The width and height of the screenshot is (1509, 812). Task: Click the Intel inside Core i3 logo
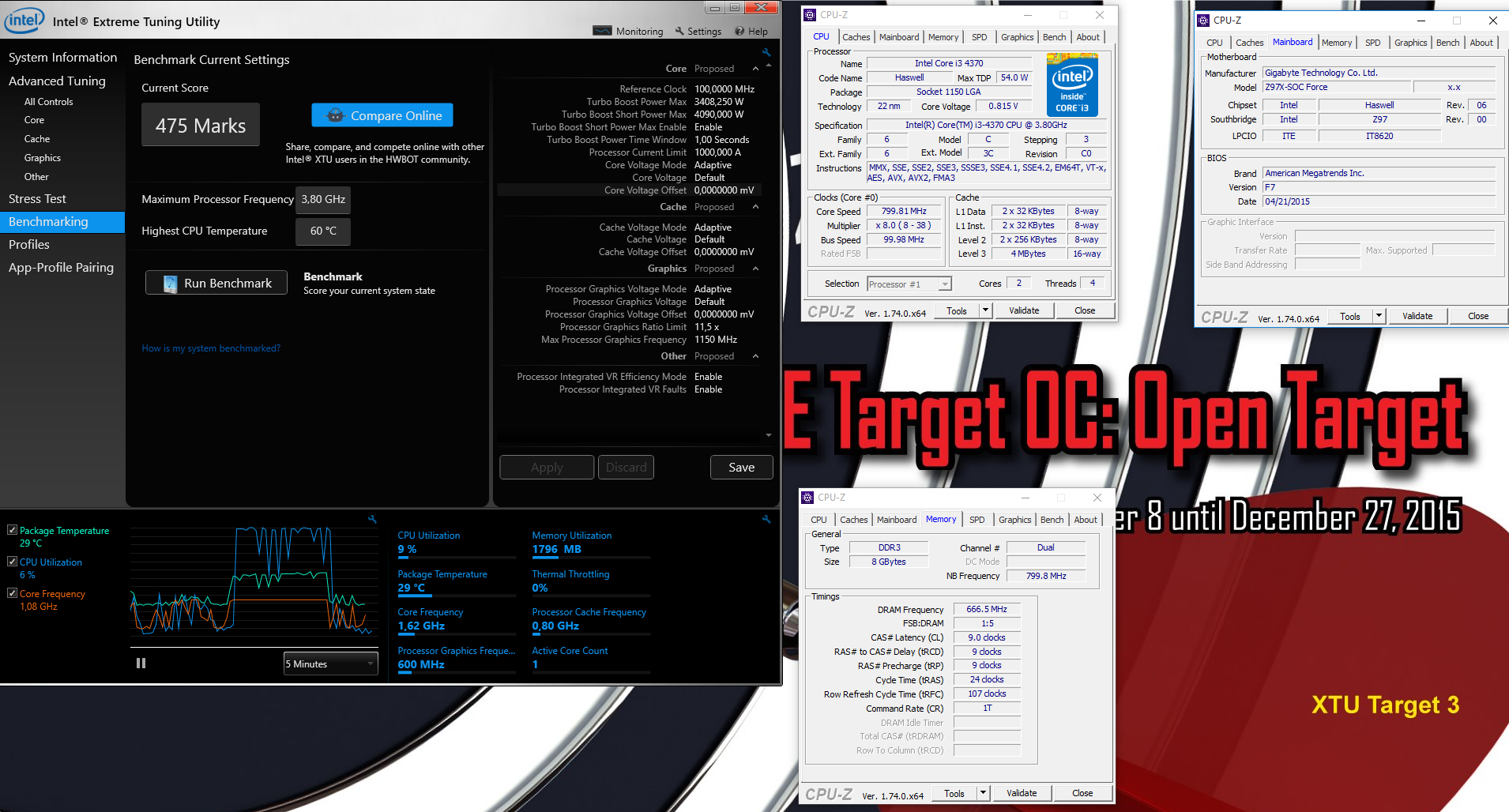coord(1072,85)
